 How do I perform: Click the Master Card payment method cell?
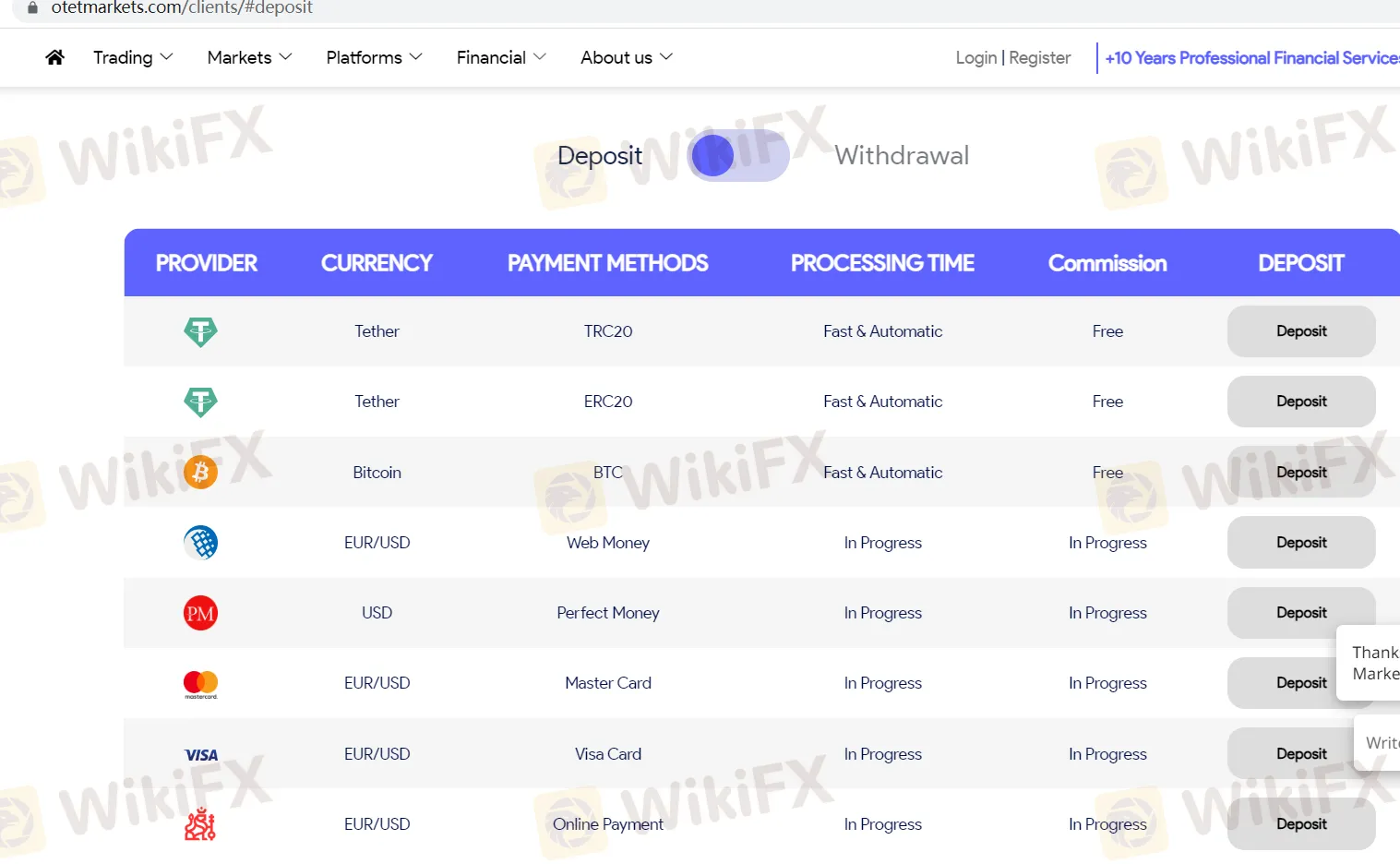click(608, 683)
